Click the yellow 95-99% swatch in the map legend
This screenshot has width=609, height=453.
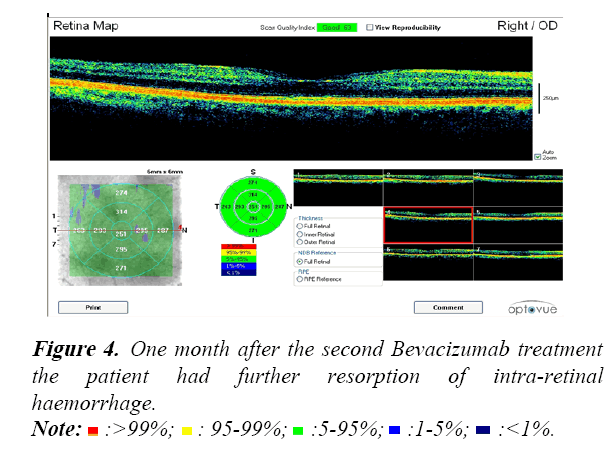pyautogui.click(x=238, y=254)
